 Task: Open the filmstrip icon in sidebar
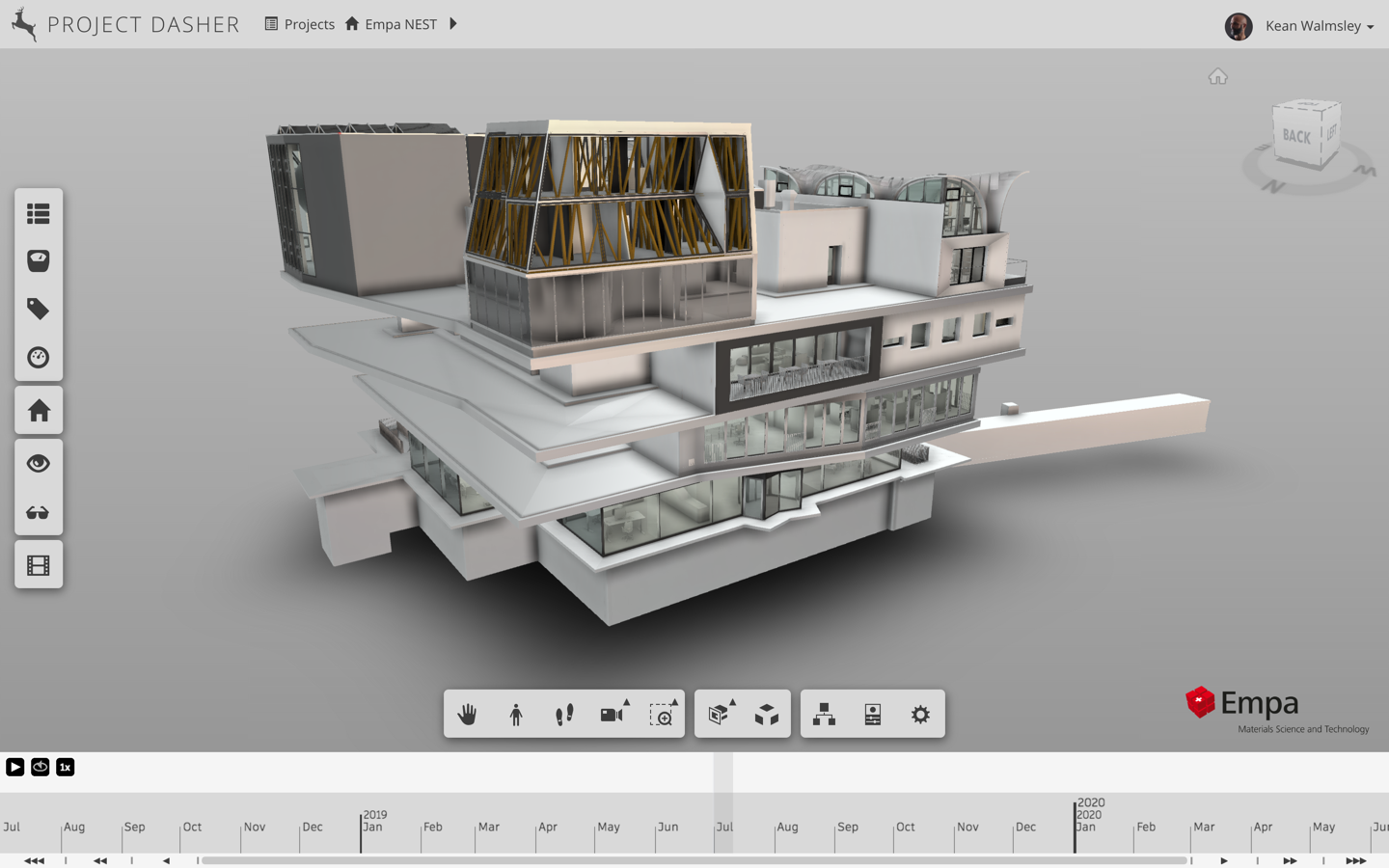click(x=39, y=565)
